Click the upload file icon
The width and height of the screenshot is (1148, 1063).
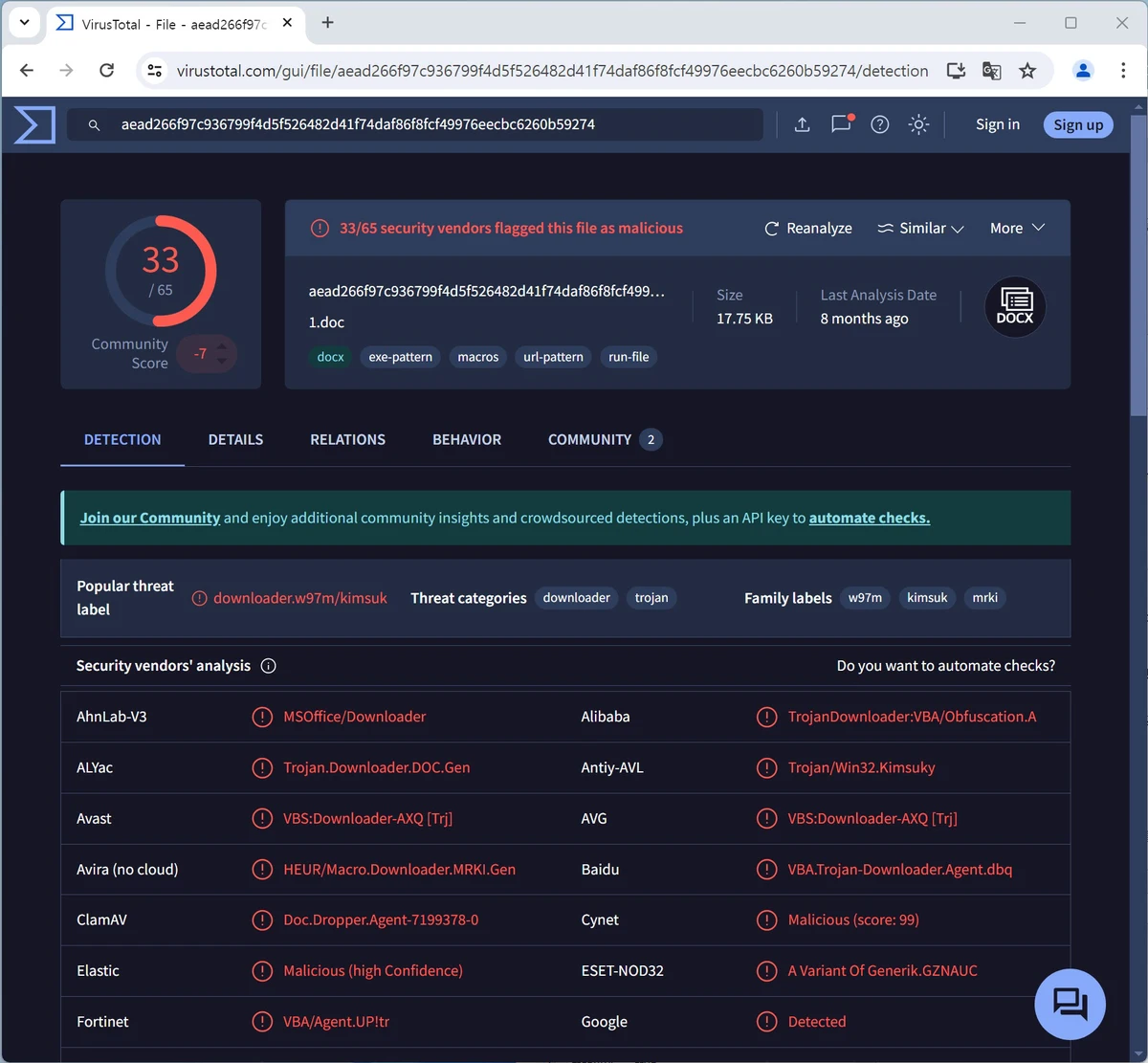802,124
